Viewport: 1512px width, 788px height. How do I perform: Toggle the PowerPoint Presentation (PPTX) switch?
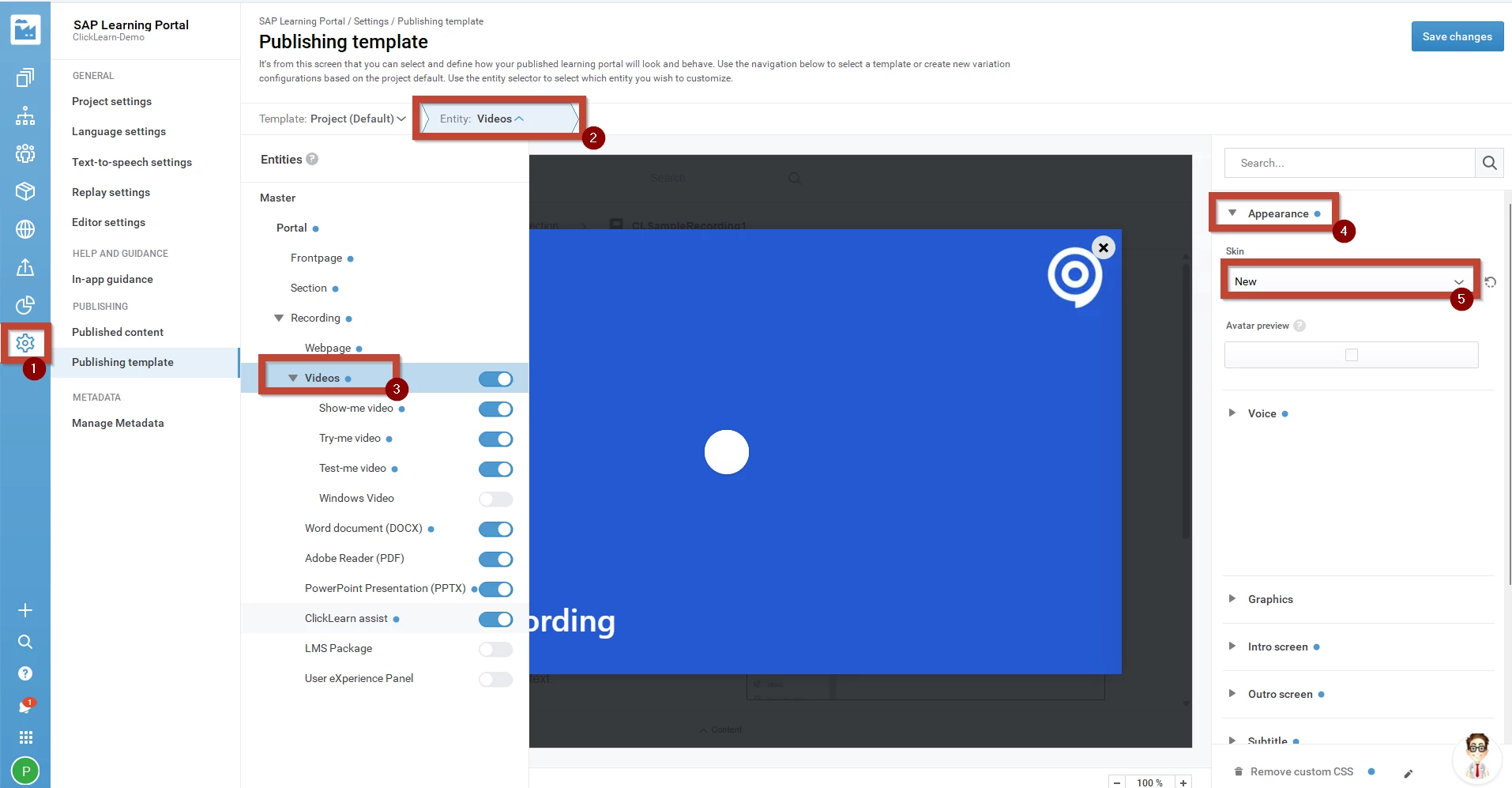[x=496, y=590]
